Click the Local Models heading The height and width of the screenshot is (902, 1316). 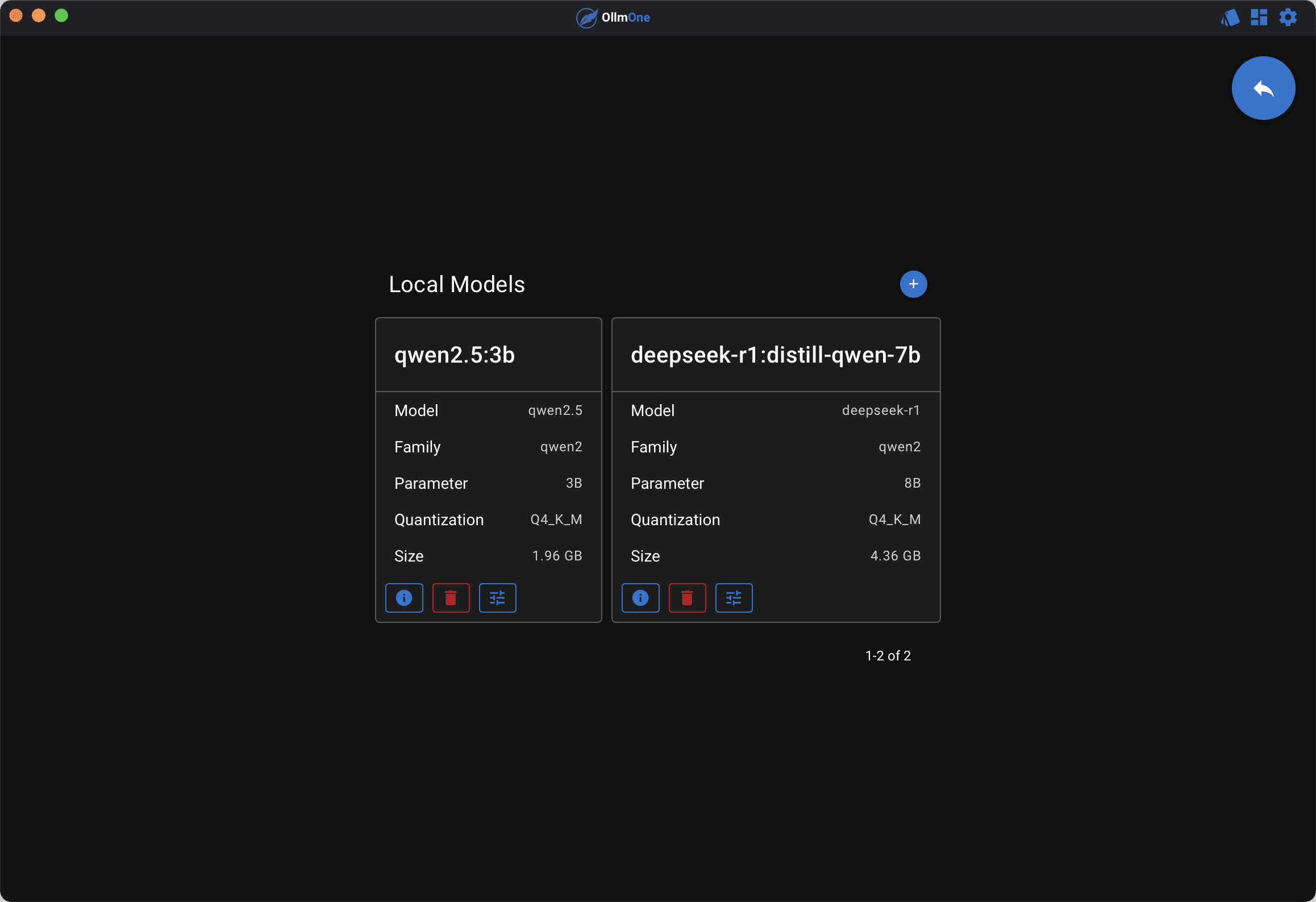coord(456,284)
